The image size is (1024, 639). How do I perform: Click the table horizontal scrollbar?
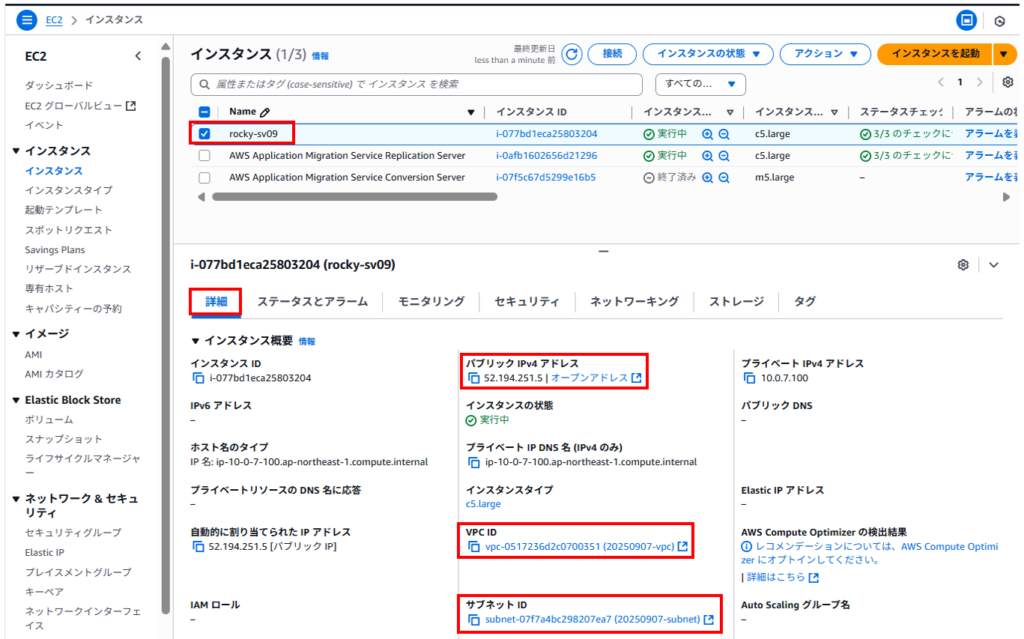point(355,197)
